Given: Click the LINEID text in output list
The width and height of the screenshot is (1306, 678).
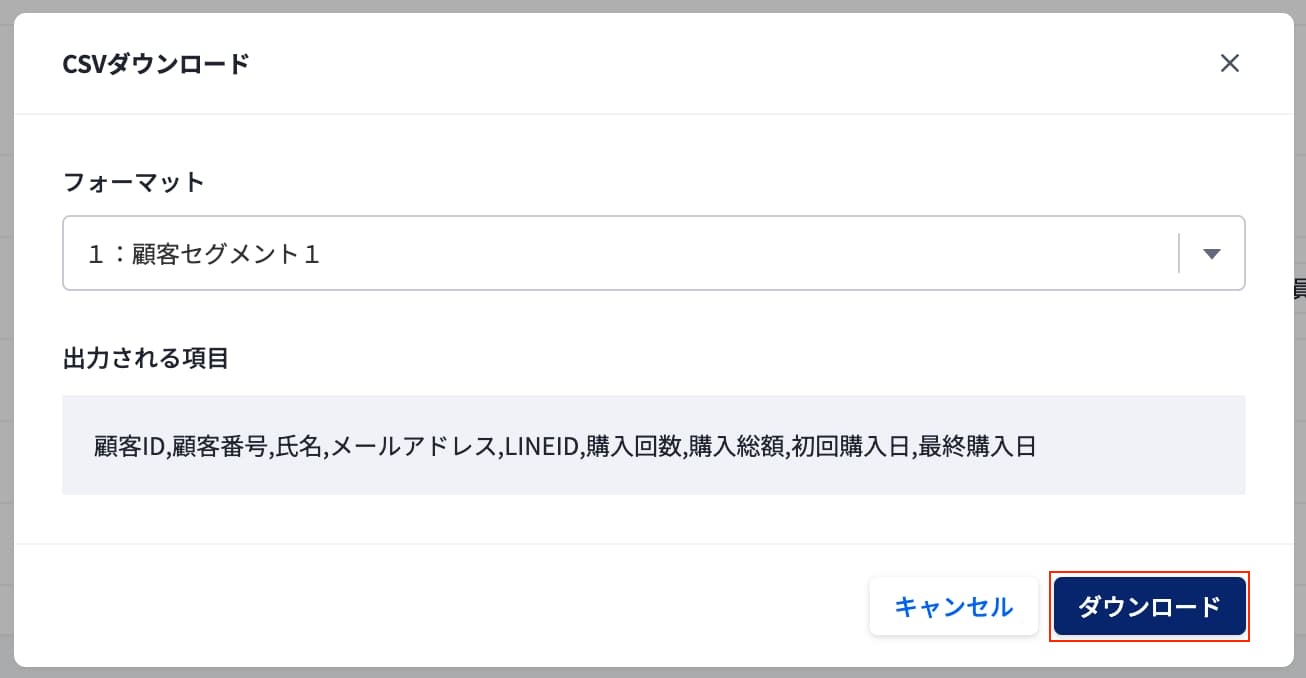Looking at the screenshot, I should [x=542, y=446].
